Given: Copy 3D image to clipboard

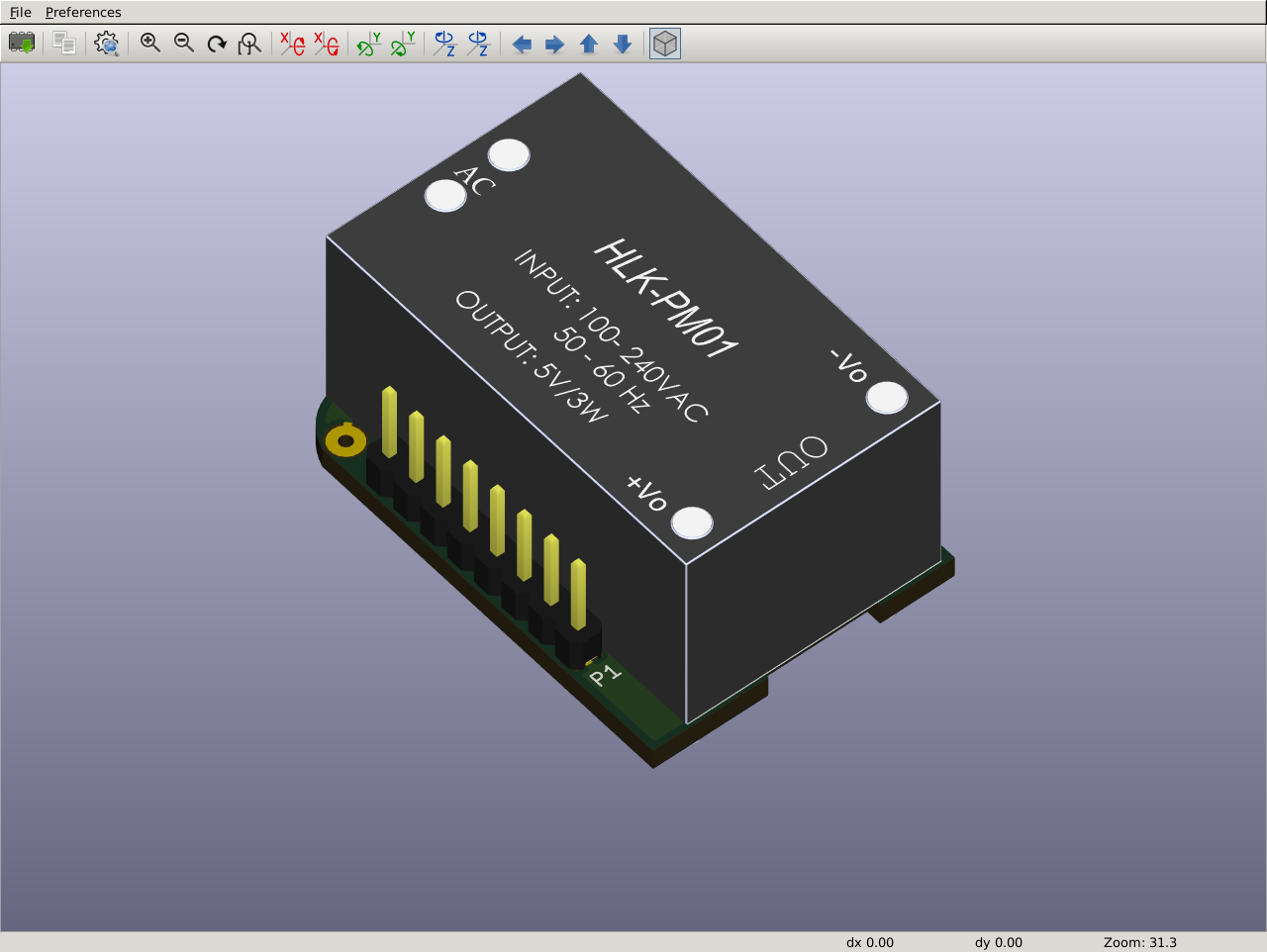Looking at the screenshot, I should (64, 44).
